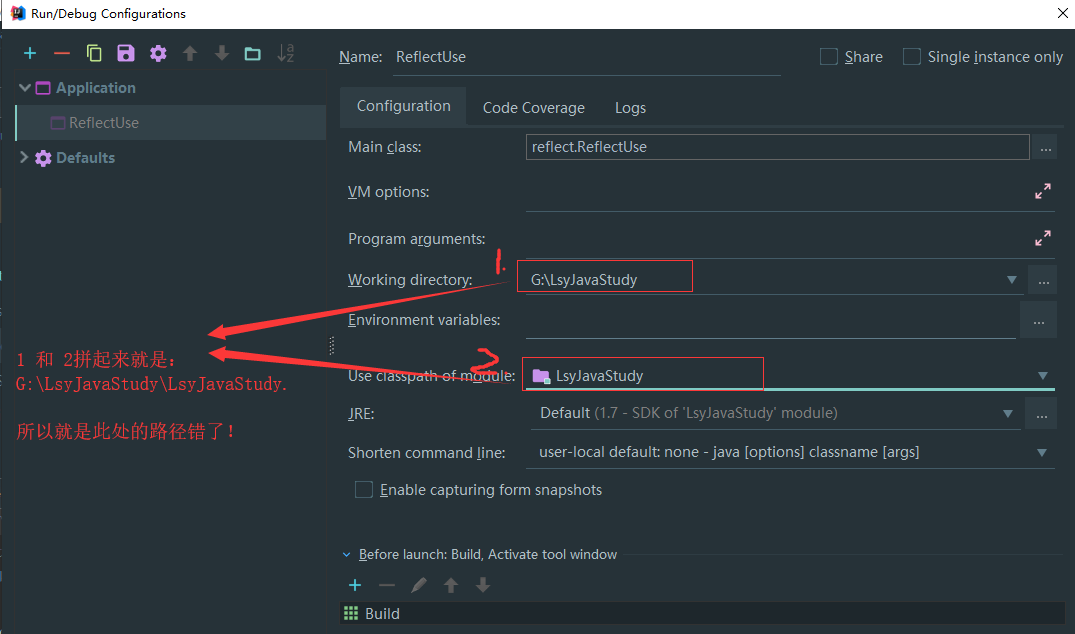Screen dimensions: 1075x634
Task: Open the JRE selection dropdown
Action: click(1007, 412)
